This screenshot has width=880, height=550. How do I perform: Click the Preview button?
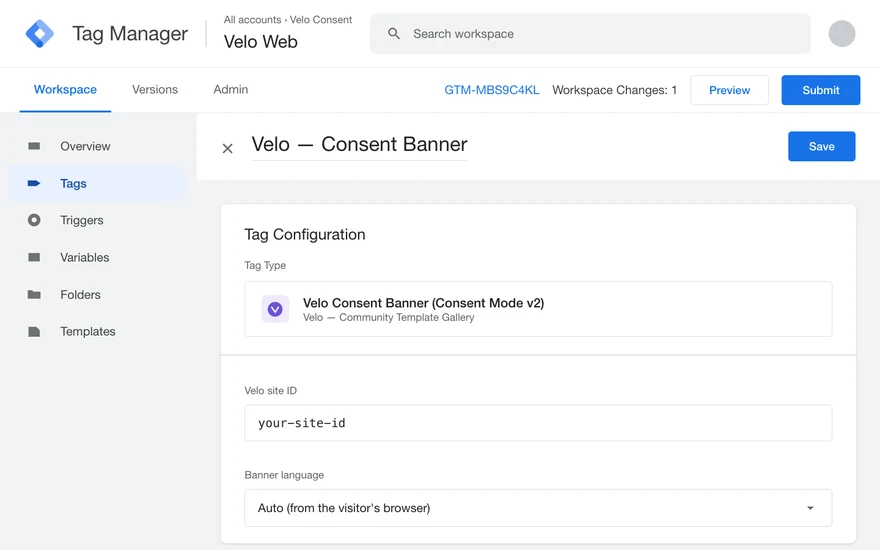click(x=729, y=90)
